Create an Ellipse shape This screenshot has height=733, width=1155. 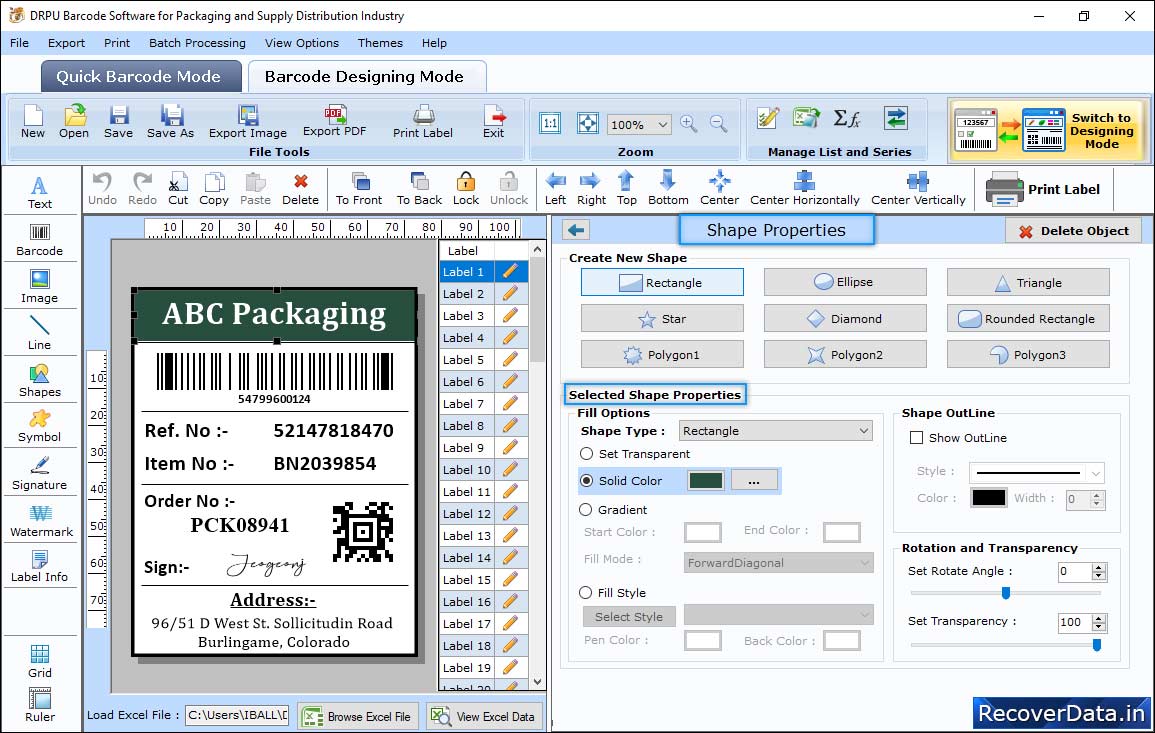tap(845, 282)
